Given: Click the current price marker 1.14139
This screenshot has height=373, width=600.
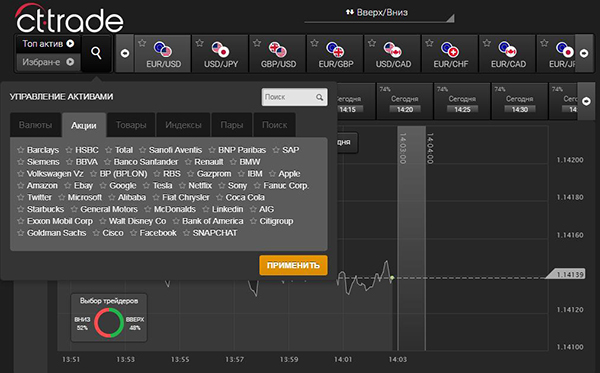Looking at the screenshot, I should coord(566,274).
